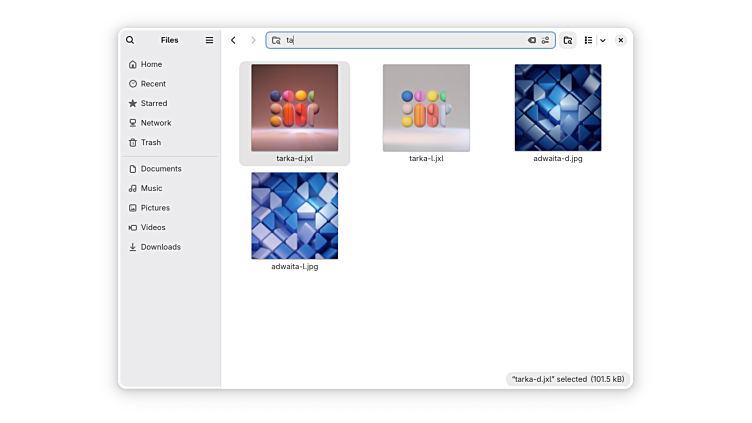Open the Home folder in sidebar
Viewport: 752px width, 423px height.
click(x=151, y=64)
